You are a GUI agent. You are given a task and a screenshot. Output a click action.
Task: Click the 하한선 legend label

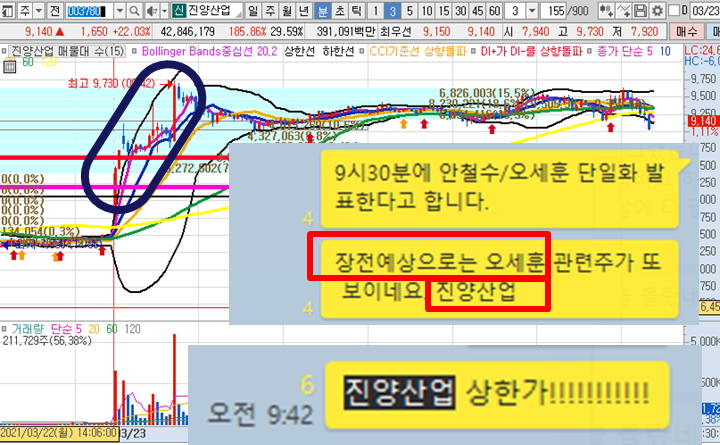(338, 51)
